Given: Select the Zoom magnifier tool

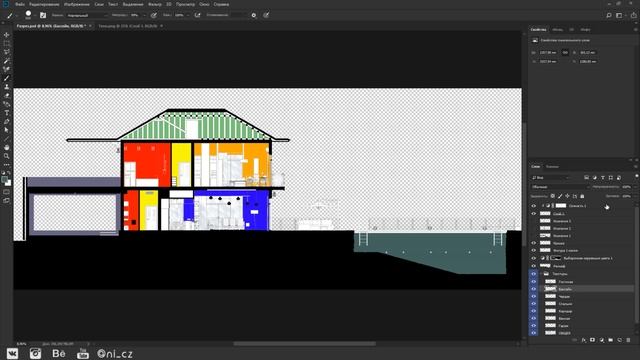Looking at the screenshot, I should click(7, 156).
